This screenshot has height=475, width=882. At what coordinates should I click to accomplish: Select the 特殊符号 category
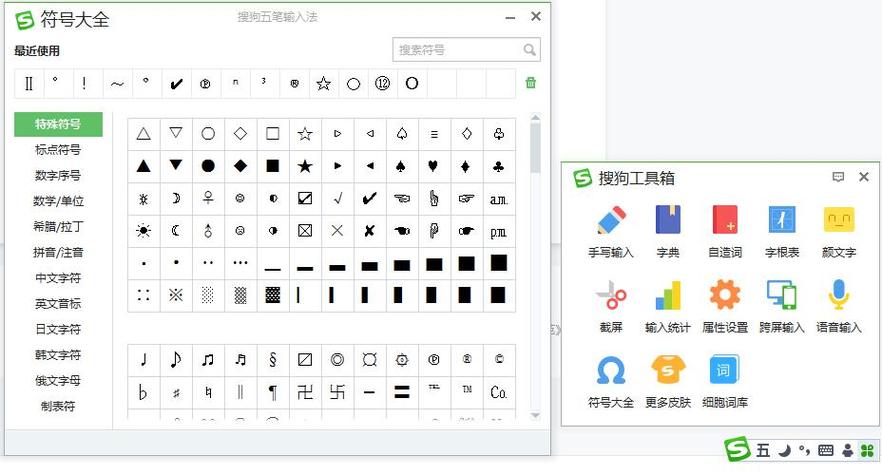click(x=58, y=124)
